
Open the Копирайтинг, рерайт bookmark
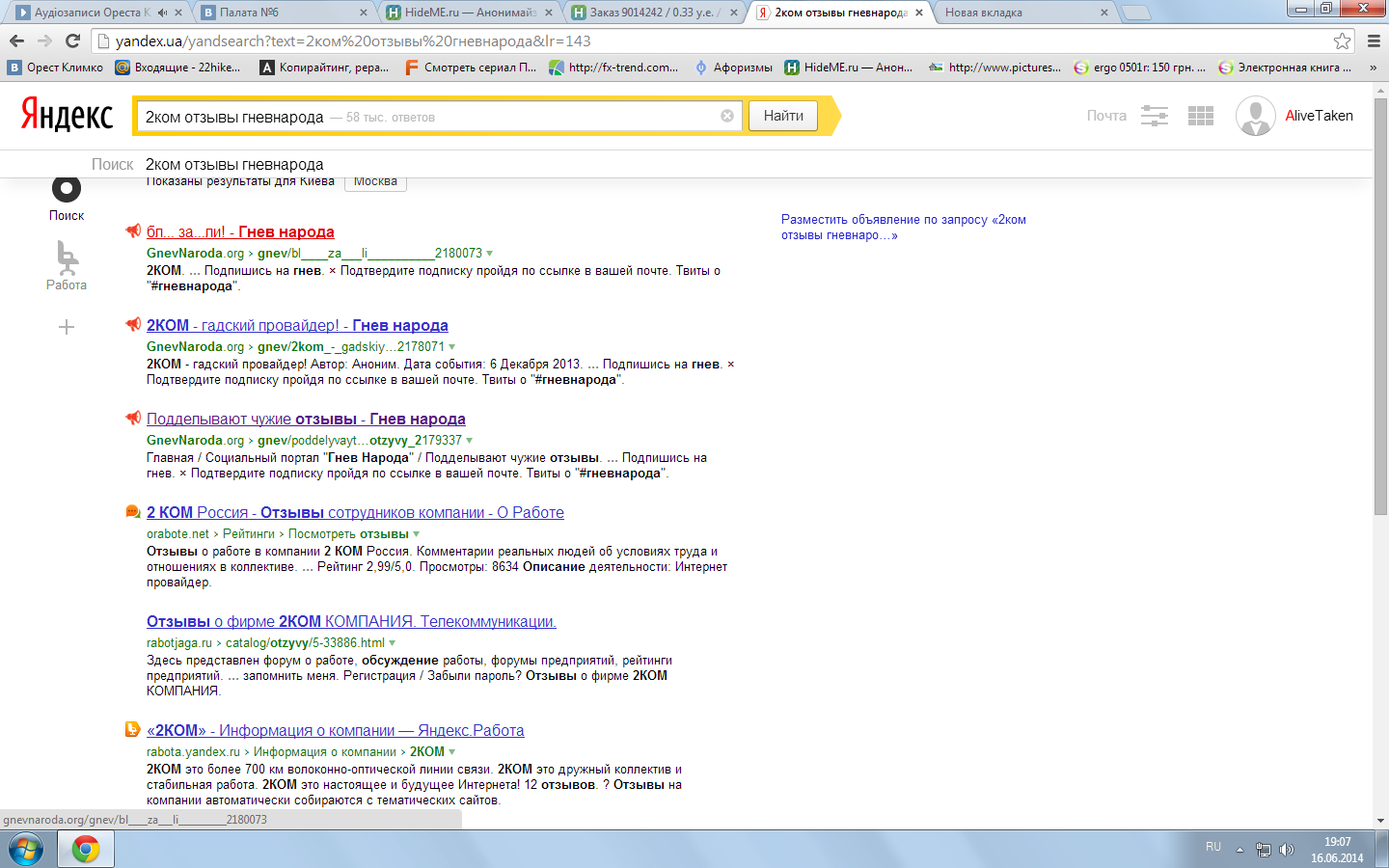click(324, 68)
